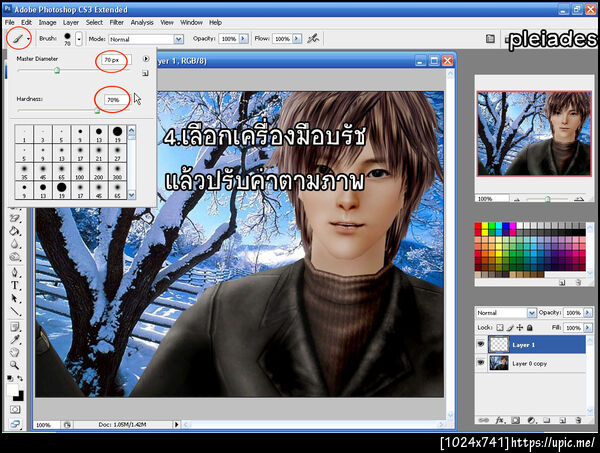600x453 pixels.
Task: Select the Type tool
Action: click(x=15, y=285)
